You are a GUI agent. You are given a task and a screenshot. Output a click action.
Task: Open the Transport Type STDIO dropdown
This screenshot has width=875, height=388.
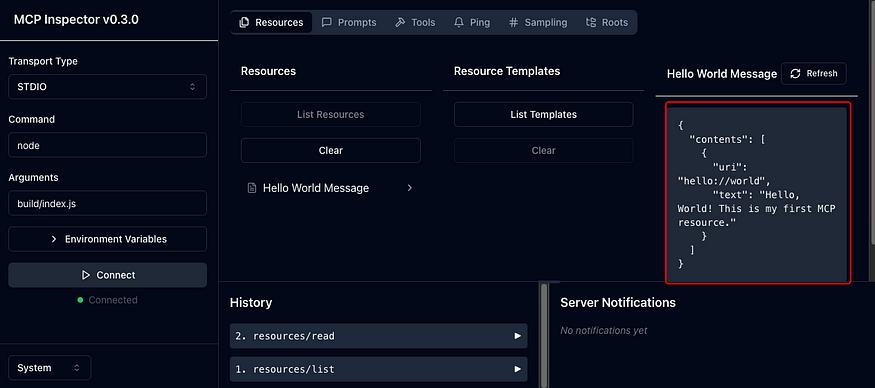click(x=108, y=87)
